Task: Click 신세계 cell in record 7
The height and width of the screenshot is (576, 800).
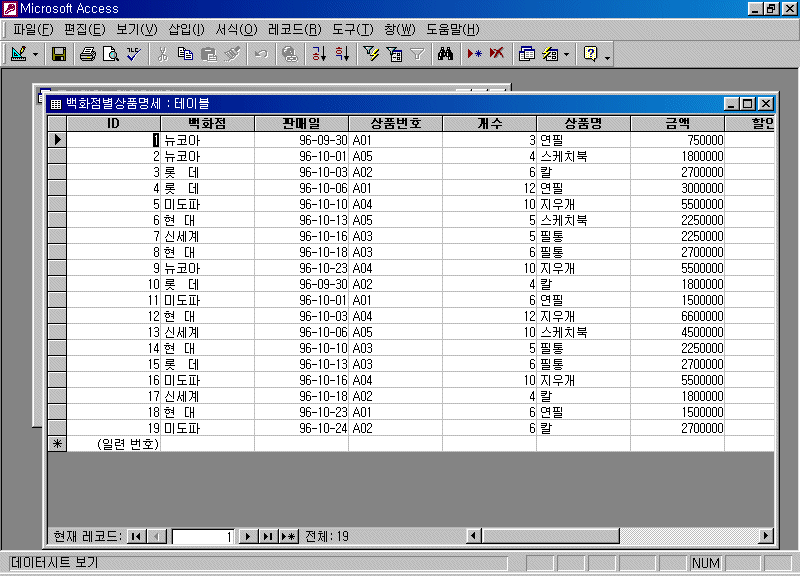Action: 207,236
